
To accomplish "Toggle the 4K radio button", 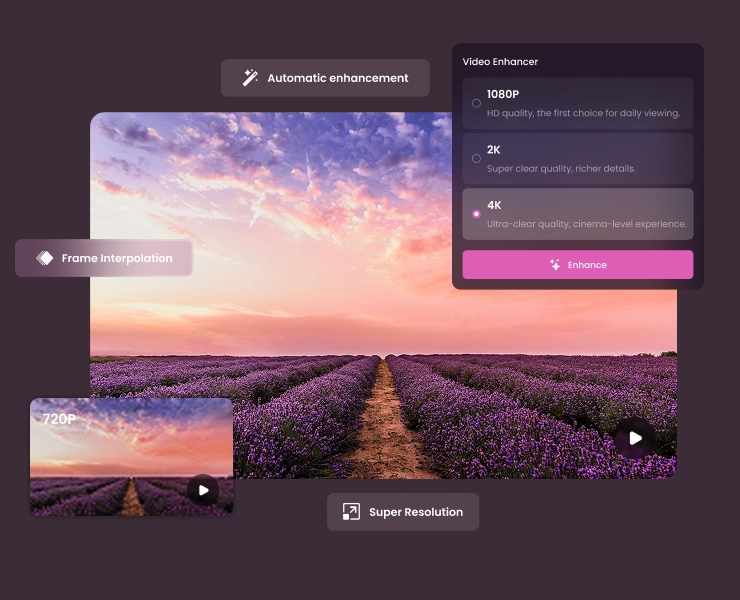I will click(476, 214).
